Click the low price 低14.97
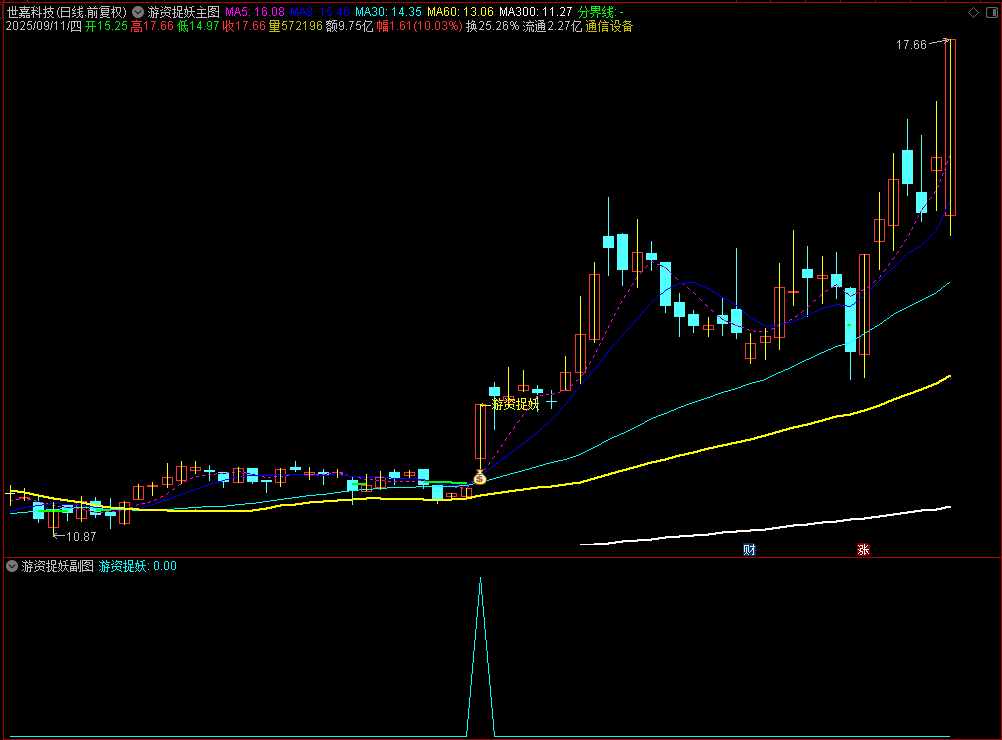The width and height of the screenshot is (1002, 740). point(198,26)
